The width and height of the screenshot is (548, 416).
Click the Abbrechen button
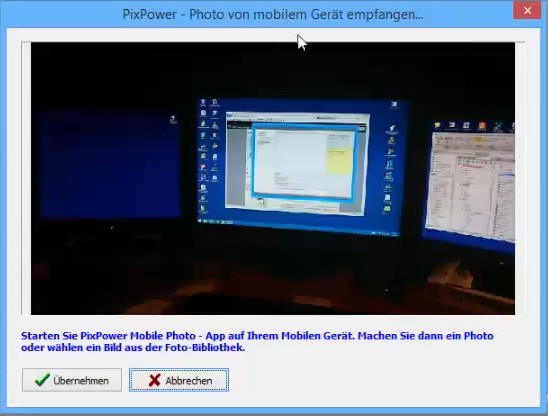(x=179, y=380)
